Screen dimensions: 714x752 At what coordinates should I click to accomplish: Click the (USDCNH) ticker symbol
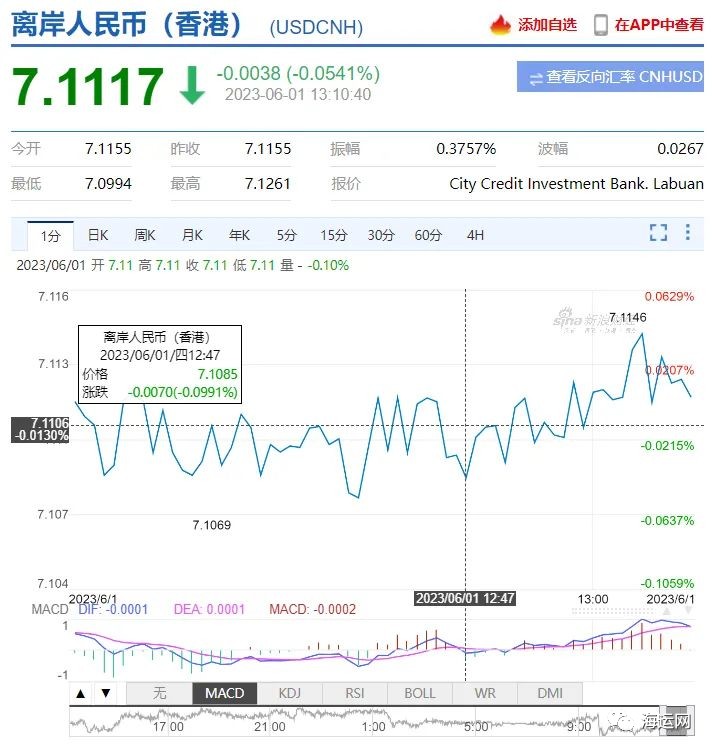coord(316,27)
